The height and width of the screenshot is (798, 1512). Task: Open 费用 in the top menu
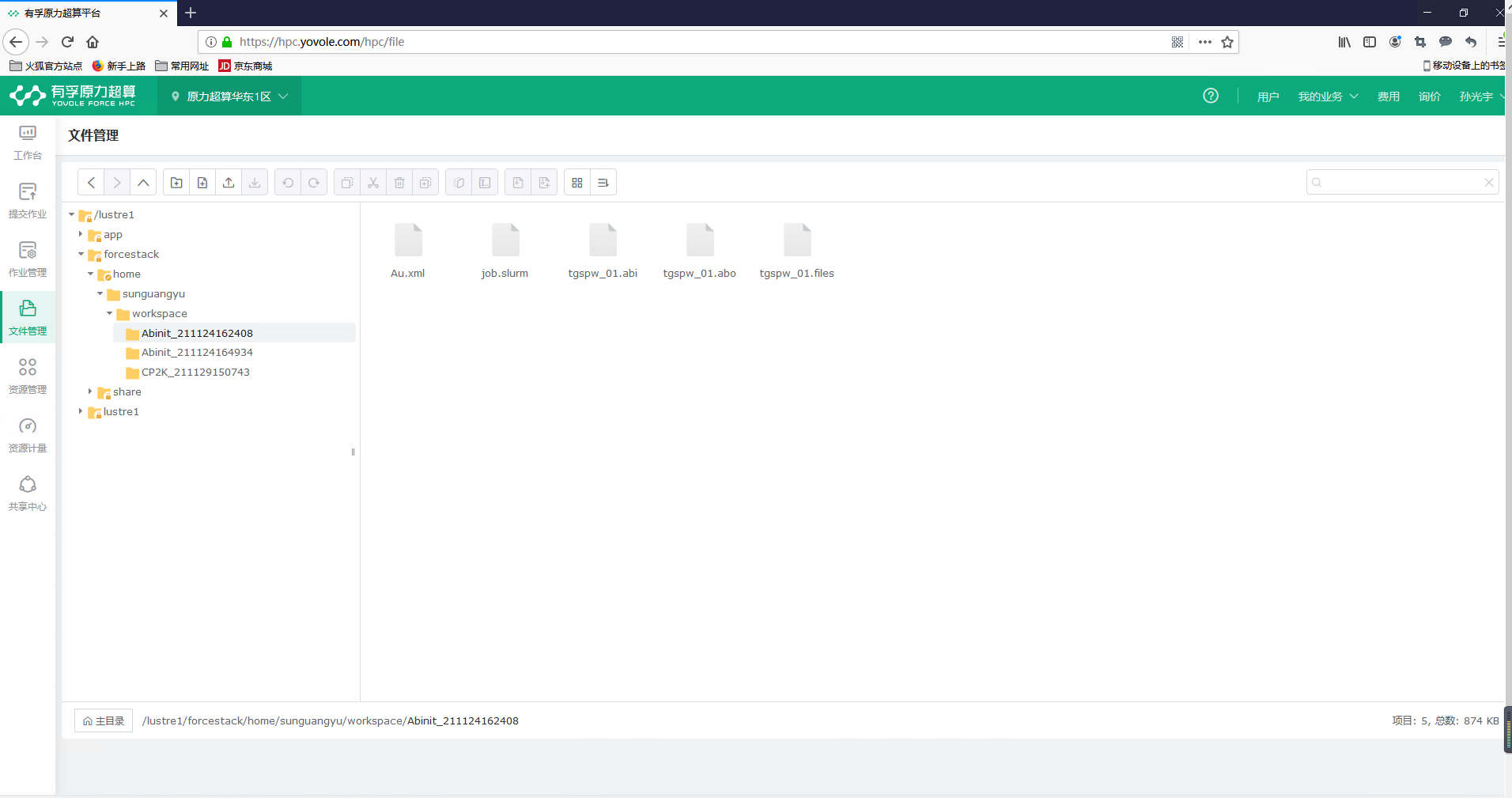1389,96
